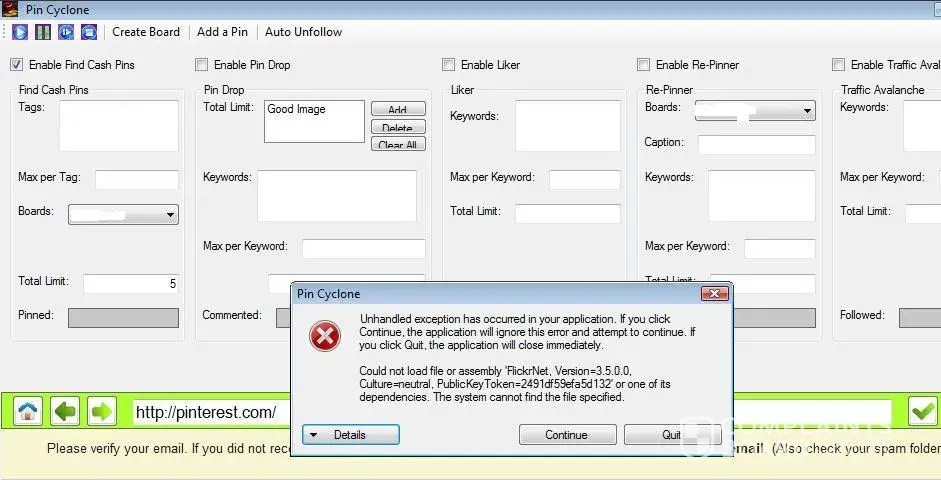Click the Add button in Pin Drop
Image resolution: width=941 pixels, height=480 pixels.
(x=398, y=109)
